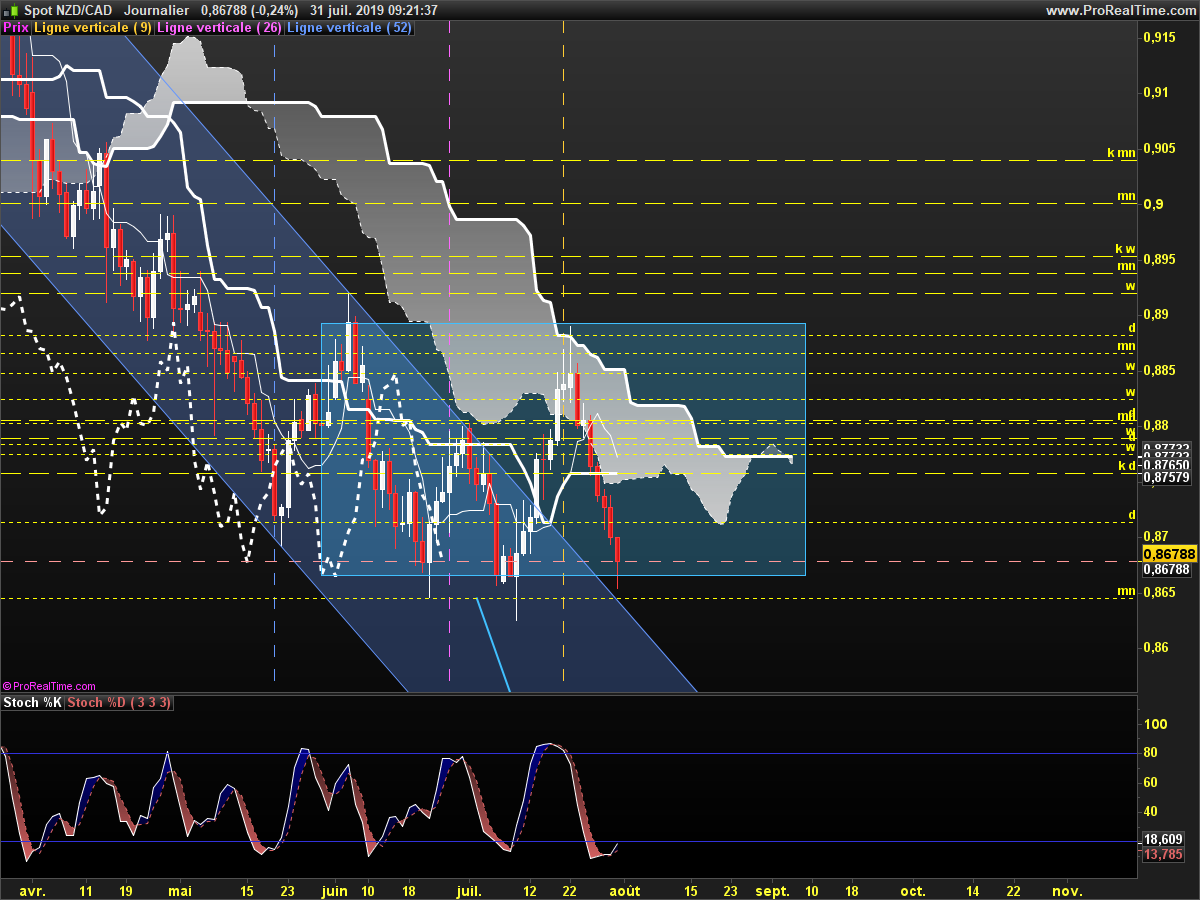Click the 'oct.' date axis label

tap(912, 890)
